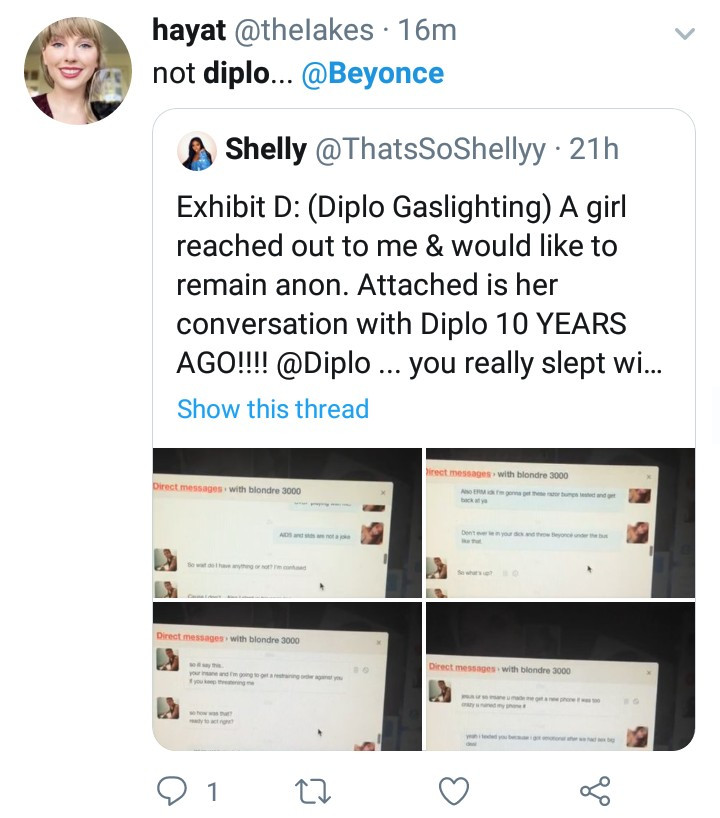Click Show this thread link
Screen dimensions: 720x818
click(x=273, y=409)
